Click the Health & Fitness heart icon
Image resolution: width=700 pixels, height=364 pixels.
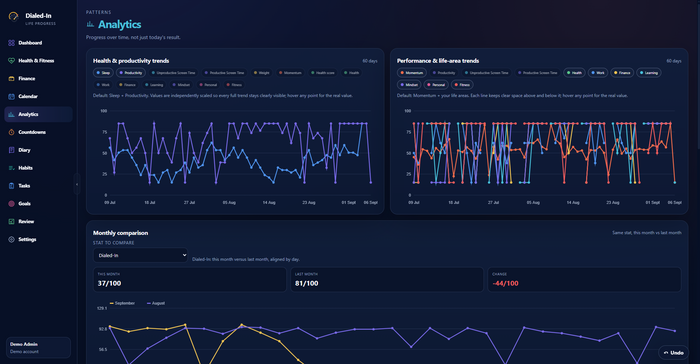(x=11, y=61)
